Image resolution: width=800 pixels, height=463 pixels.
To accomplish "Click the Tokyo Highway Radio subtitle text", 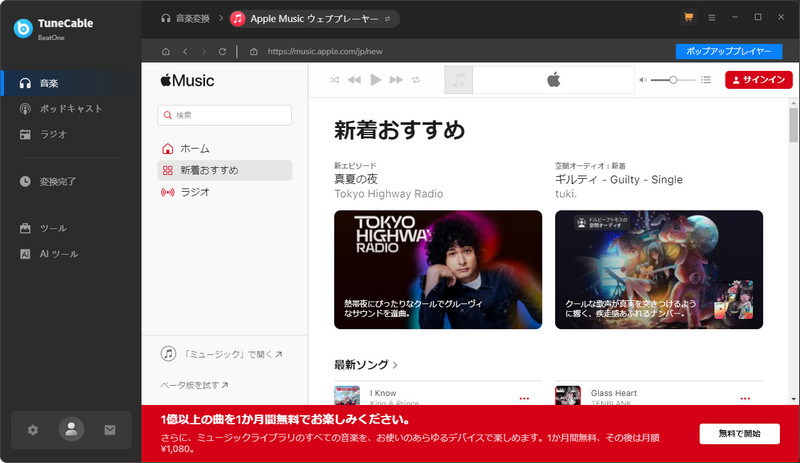I will (389, 194).
